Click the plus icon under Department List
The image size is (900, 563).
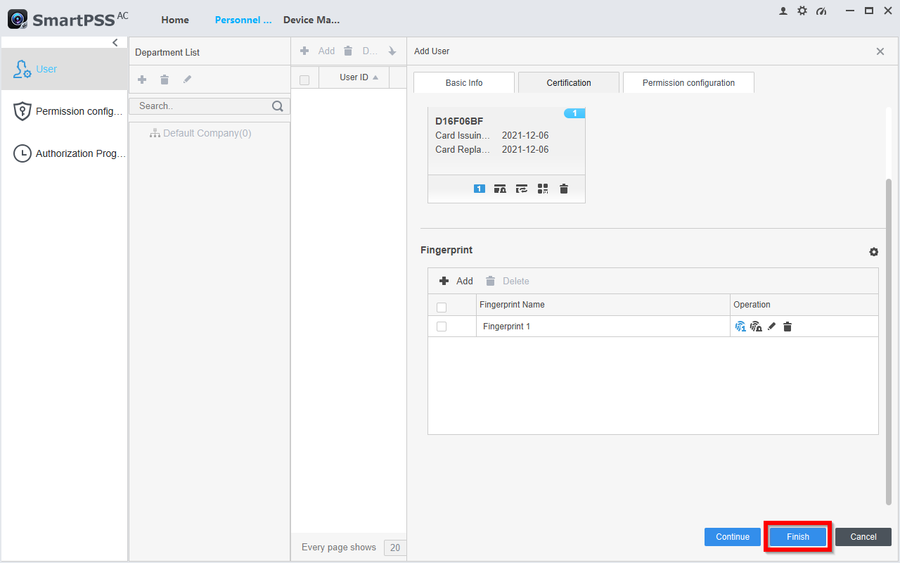point(142,80)
